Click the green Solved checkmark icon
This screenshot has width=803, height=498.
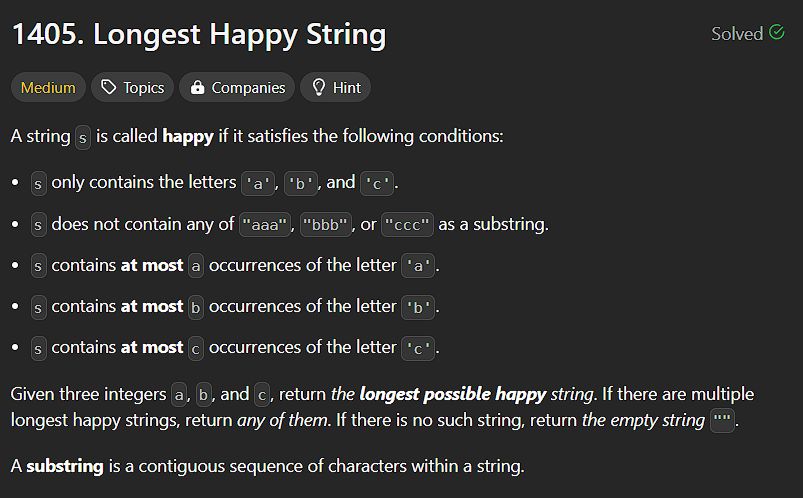(777, 32)
